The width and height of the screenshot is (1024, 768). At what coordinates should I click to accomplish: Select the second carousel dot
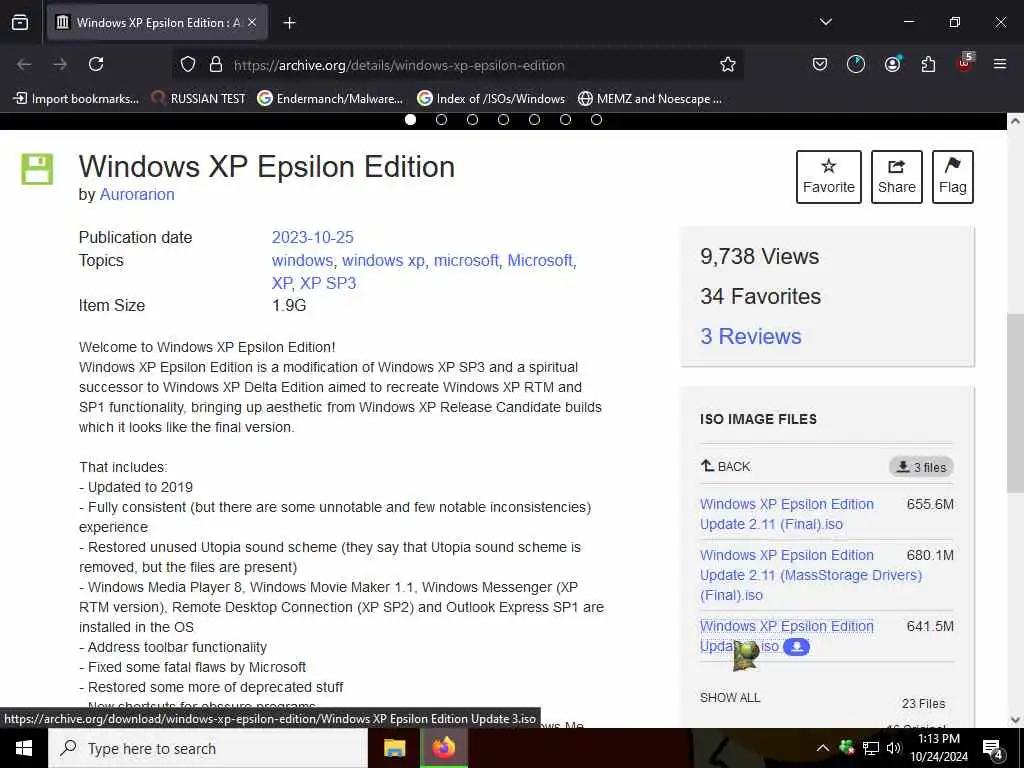[441, 120]
